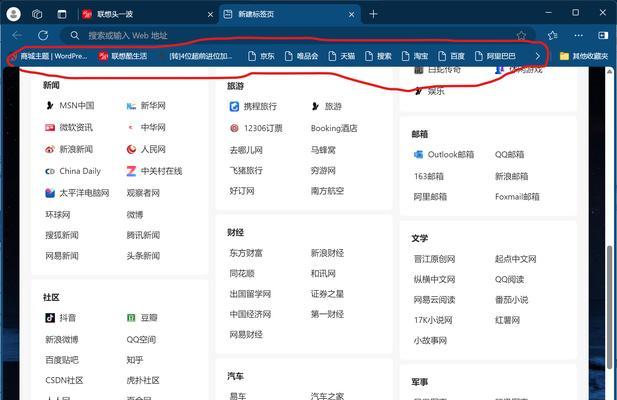617x400 pixels.
Task: Open 新浪新闻 link
Action: pyautogui.click(x=69, y=149)
